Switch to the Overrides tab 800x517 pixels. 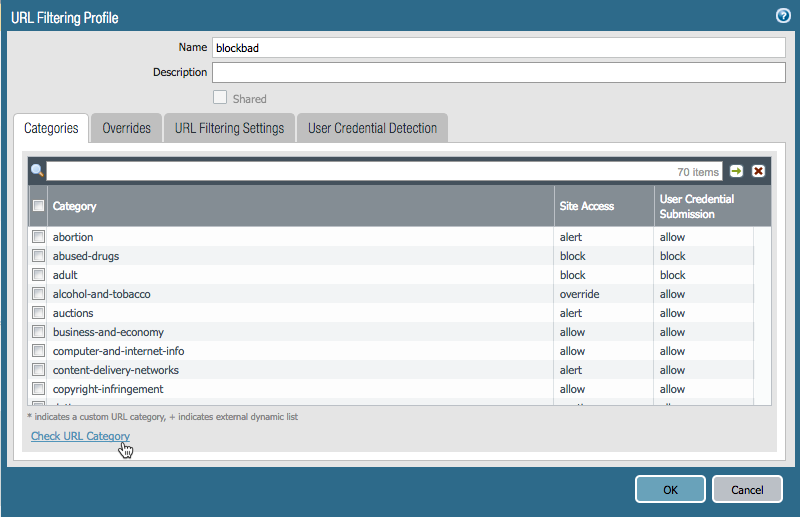pyautogui.click(x=126, y=128)
